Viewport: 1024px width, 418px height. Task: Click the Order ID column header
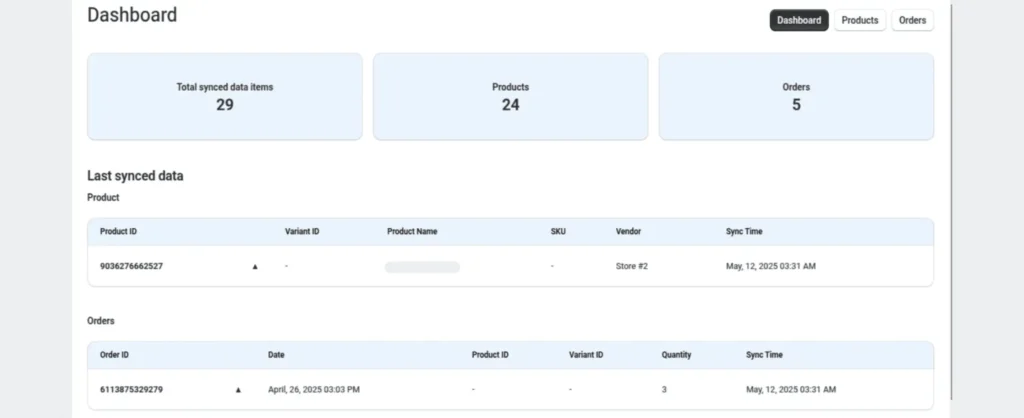pos(114,355)
